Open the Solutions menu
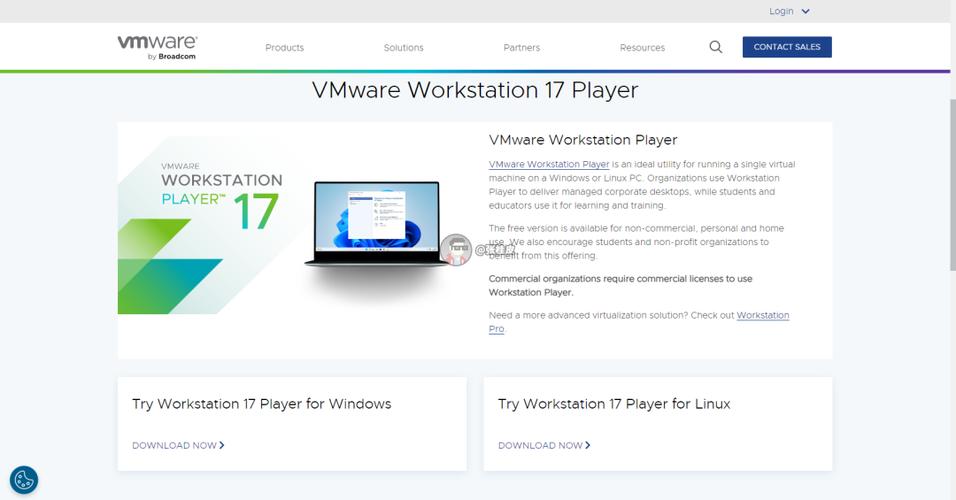 pos(403,48)
